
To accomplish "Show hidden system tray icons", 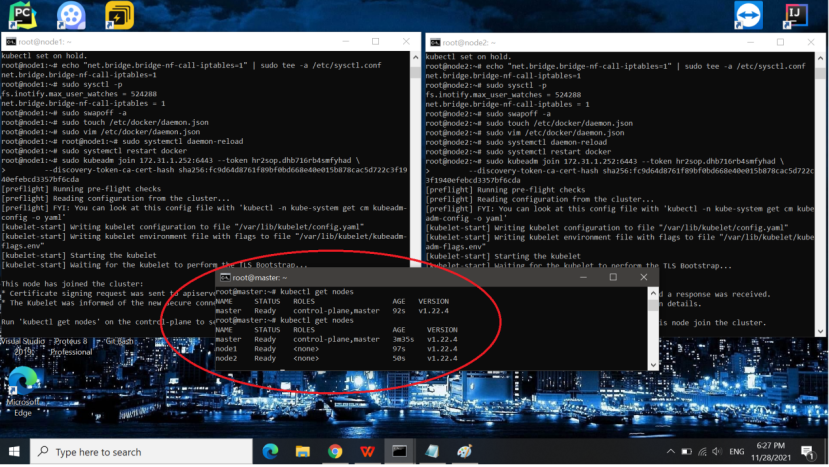I will point(670,452).
